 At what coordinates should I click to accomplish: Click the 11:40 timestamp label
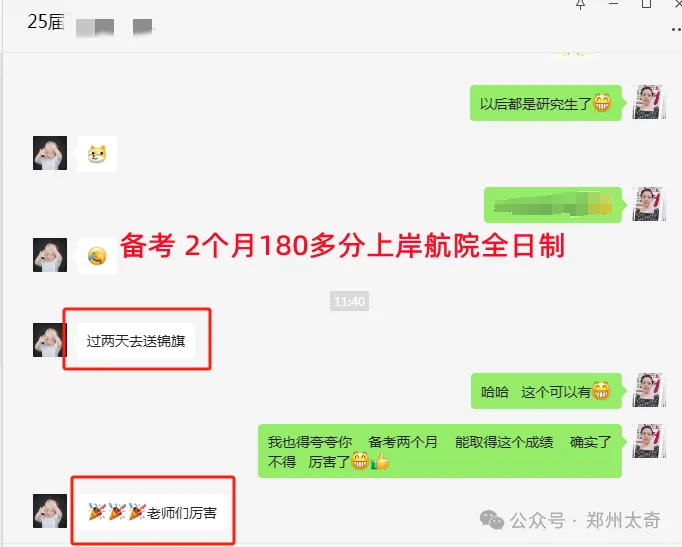click(349, 301)
